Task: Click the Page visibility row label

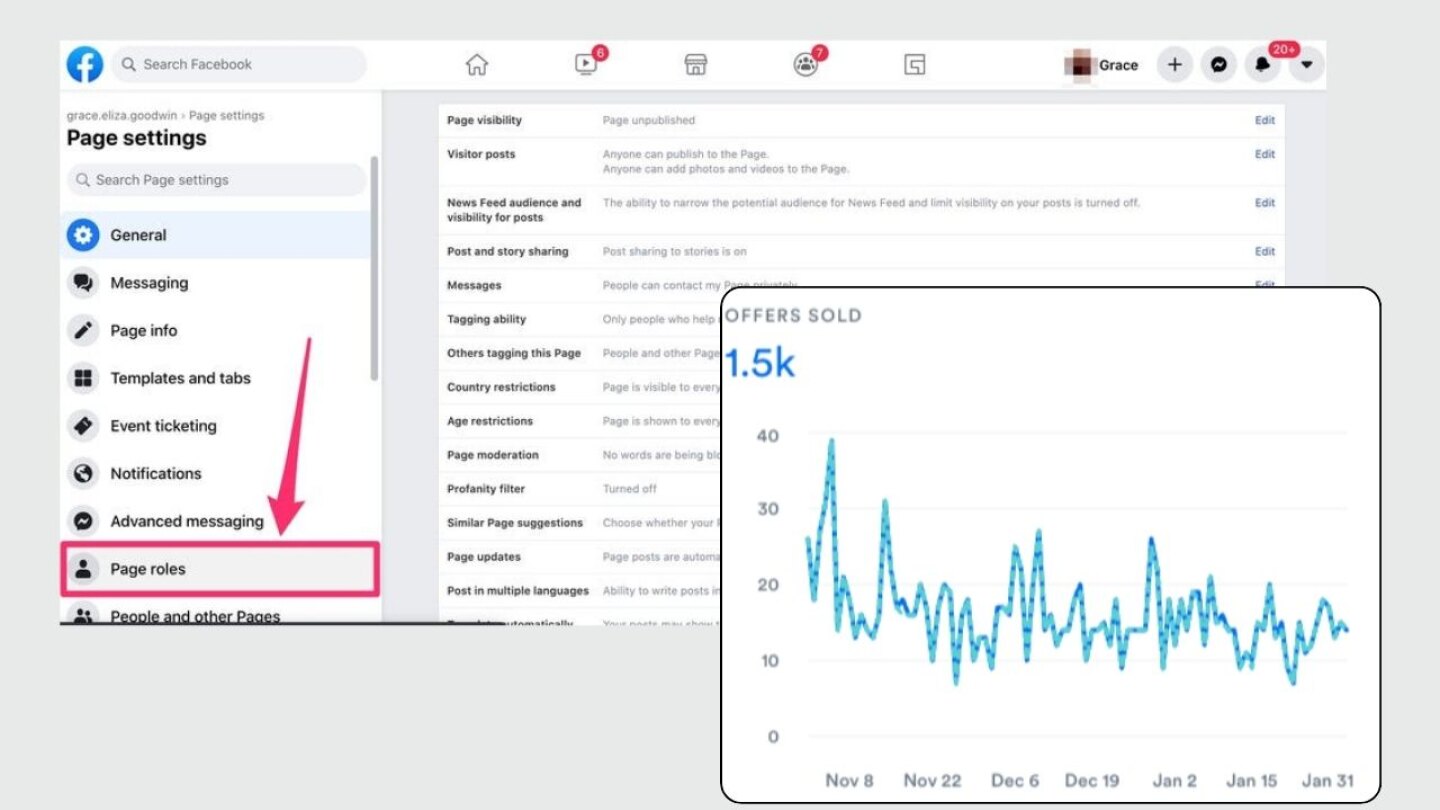Action: [x=484, y=120]
